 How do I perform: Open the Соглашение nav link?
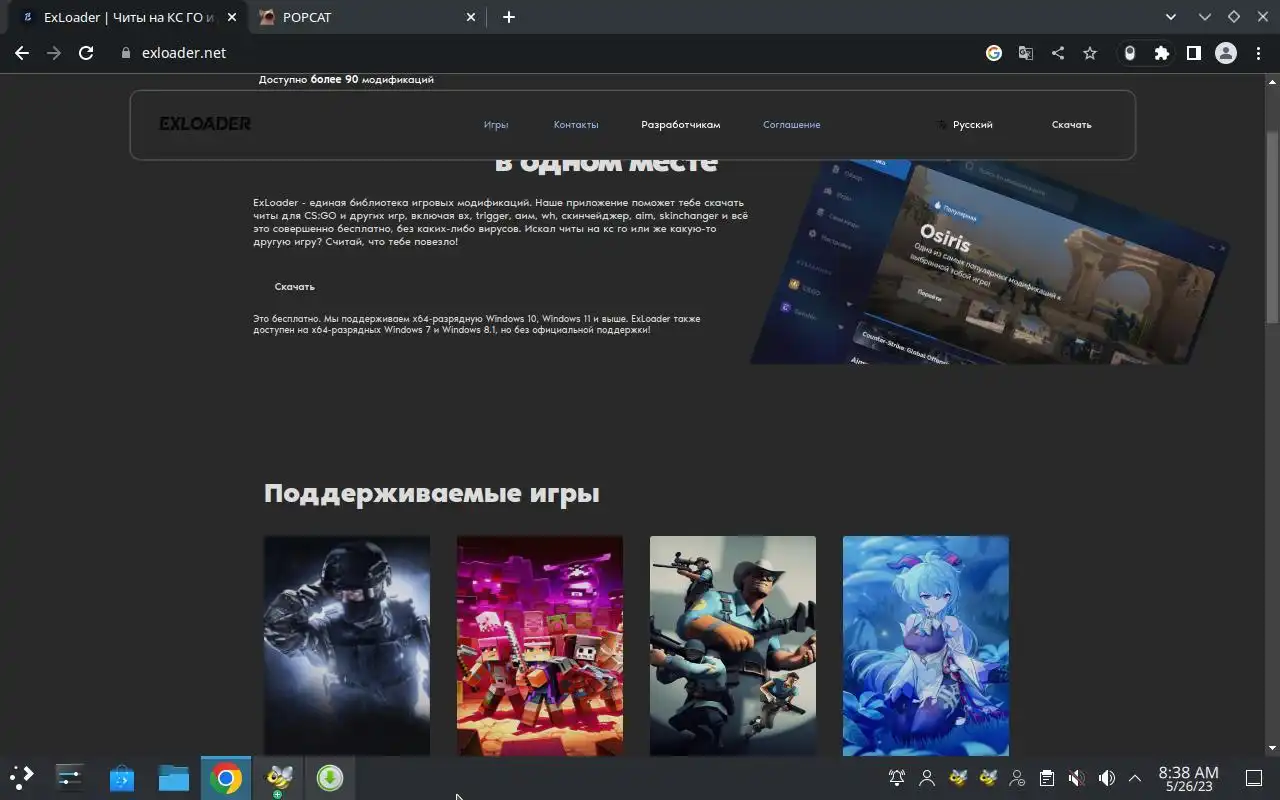792,125
